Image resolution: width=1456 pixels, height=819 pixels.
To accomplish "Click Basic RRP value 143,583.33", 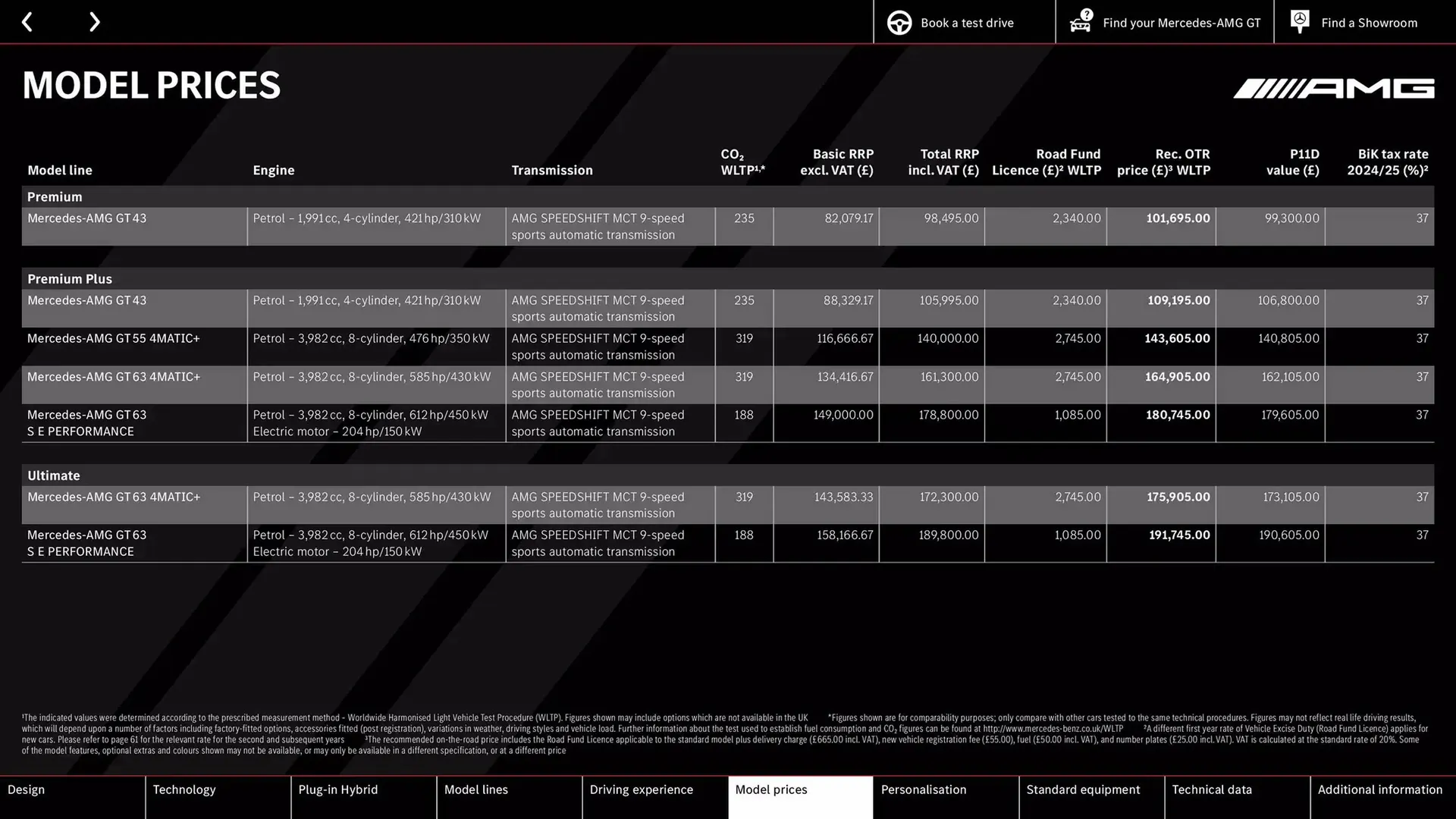I will pos(844,497).
